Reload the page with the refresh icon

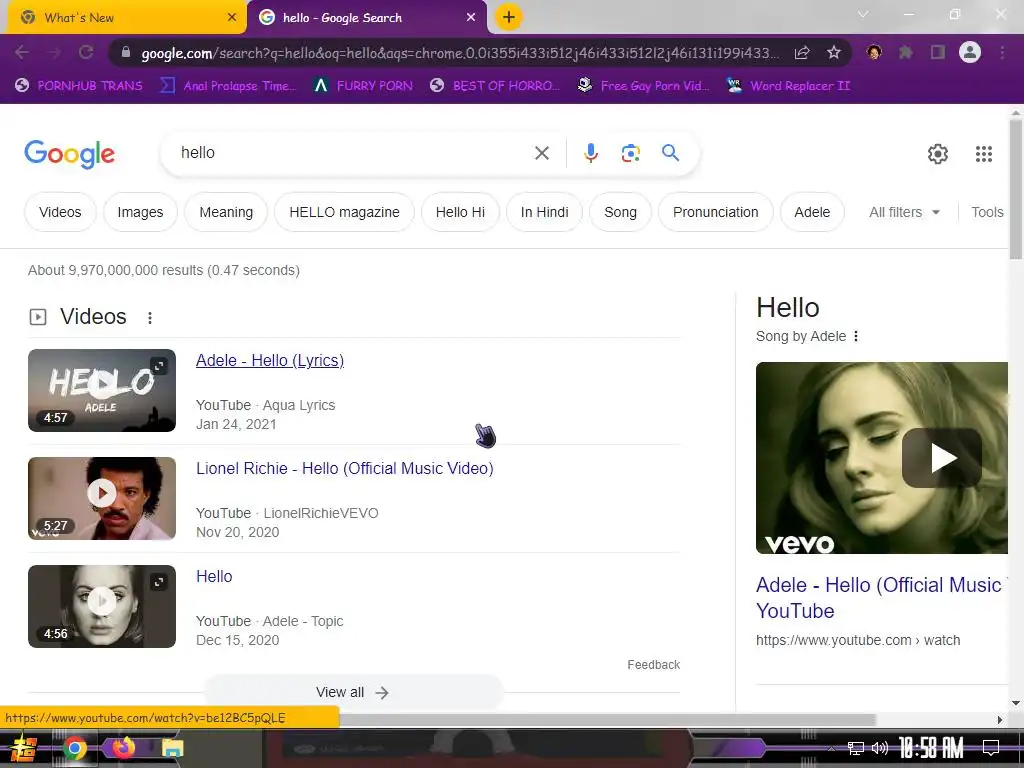86,52
